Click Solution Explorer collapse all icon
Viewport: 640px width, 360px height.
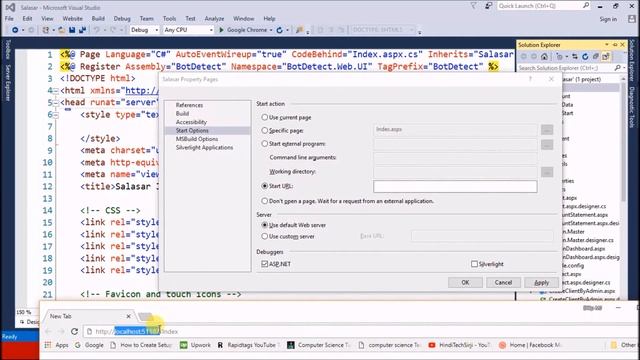pos(596,56)
